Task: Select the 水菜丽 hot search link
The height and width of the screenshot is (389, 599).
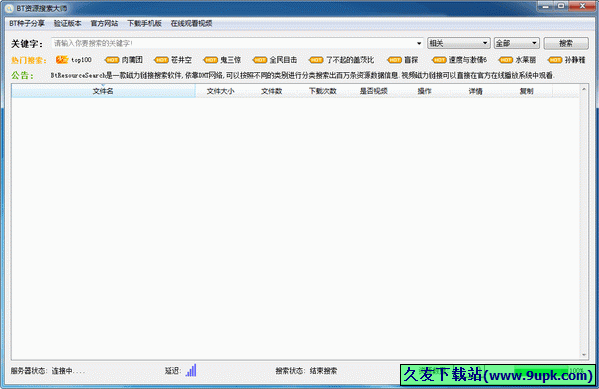Action: (526, 60)
